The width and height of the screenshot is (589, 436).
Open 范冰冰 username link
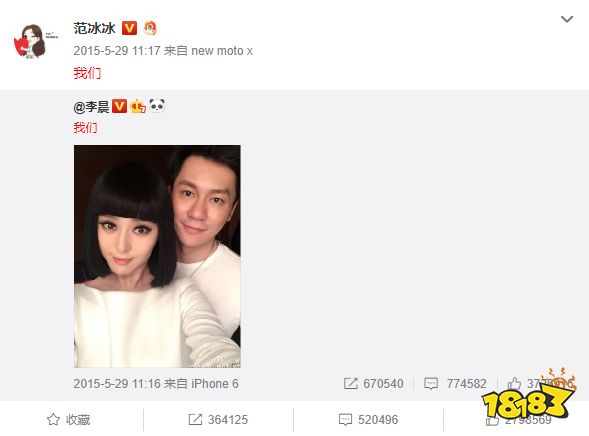point(94,28)
